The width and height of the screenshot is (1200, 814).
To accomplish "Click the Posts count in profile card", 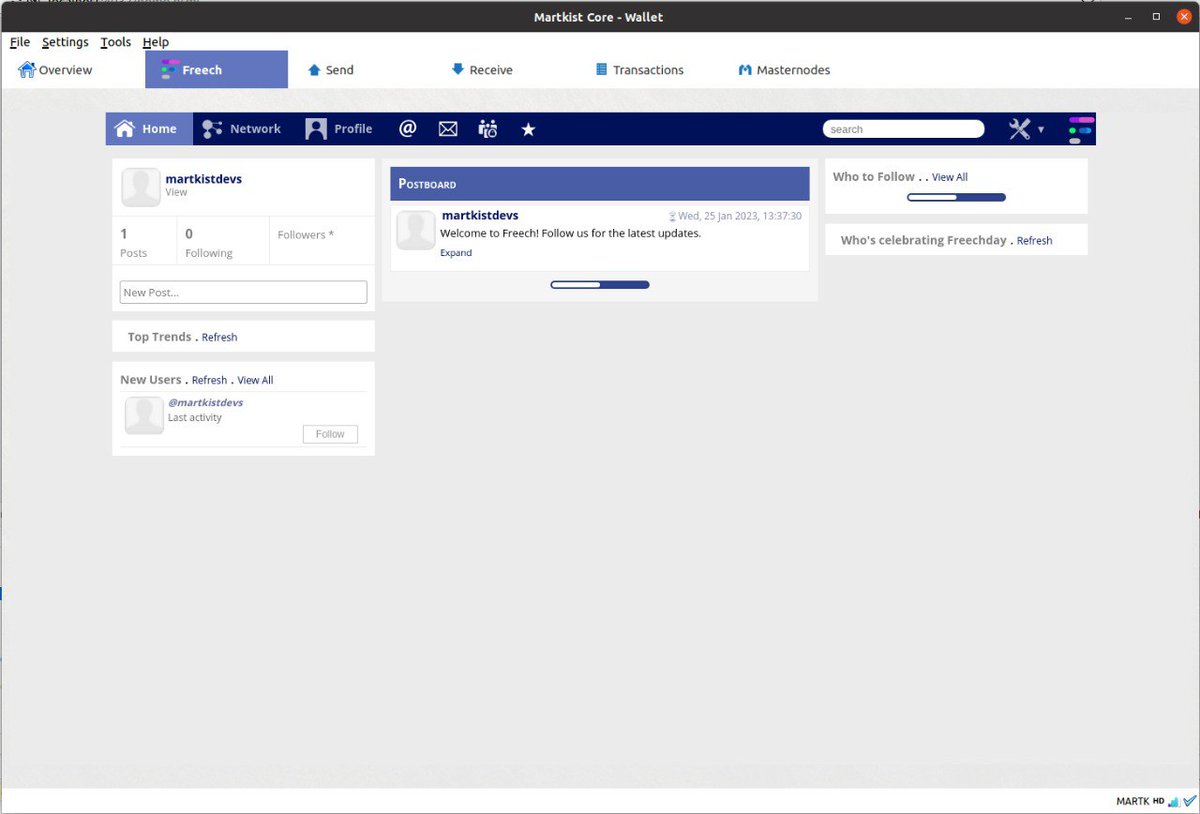I will 133,243.
